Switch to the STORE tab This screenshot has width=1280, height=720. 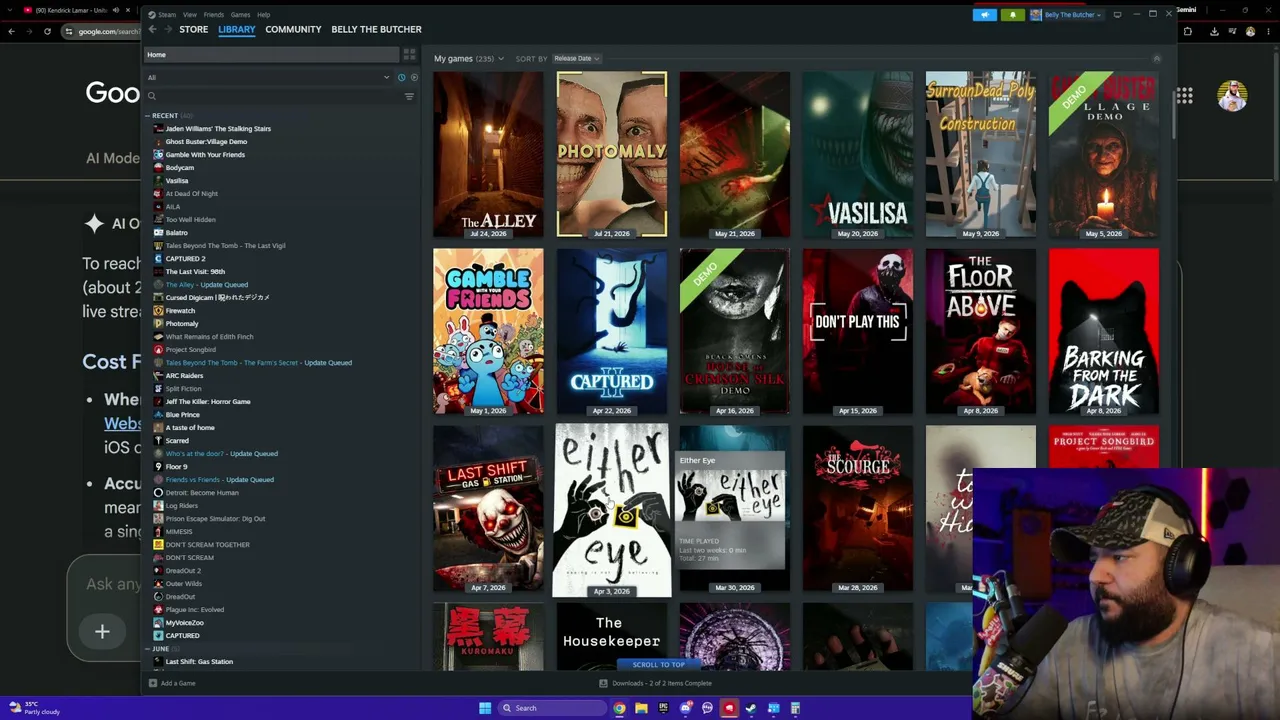[x=194, y=30]
